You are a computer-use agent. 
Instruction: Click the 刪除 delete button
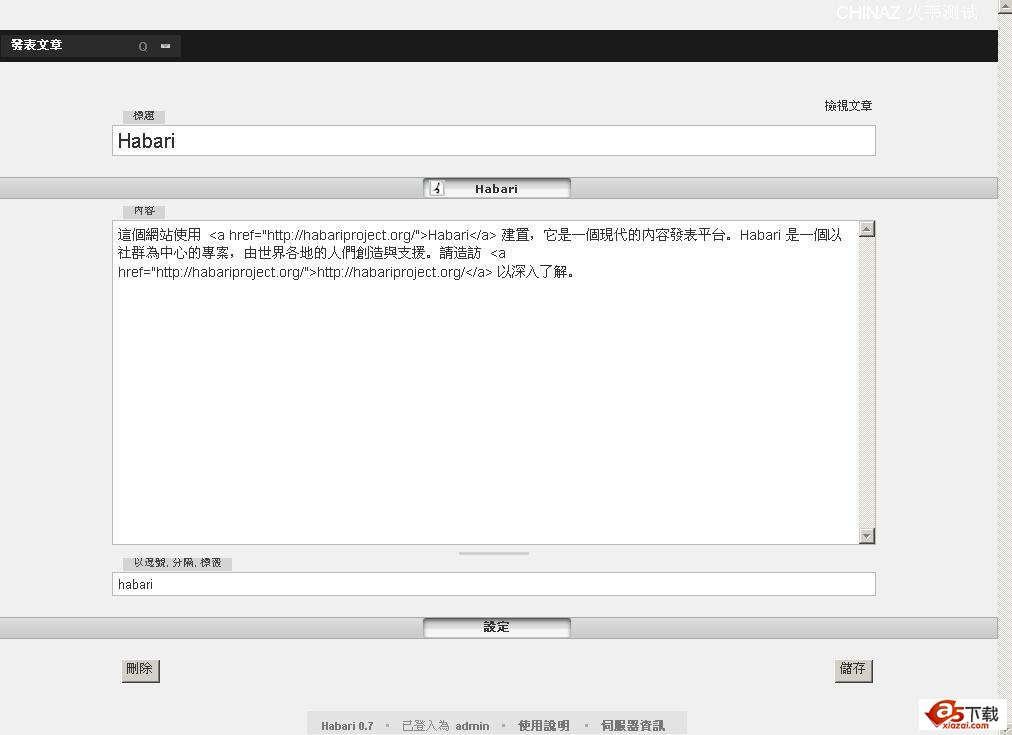pyautogui.click(x=140, y=670)
